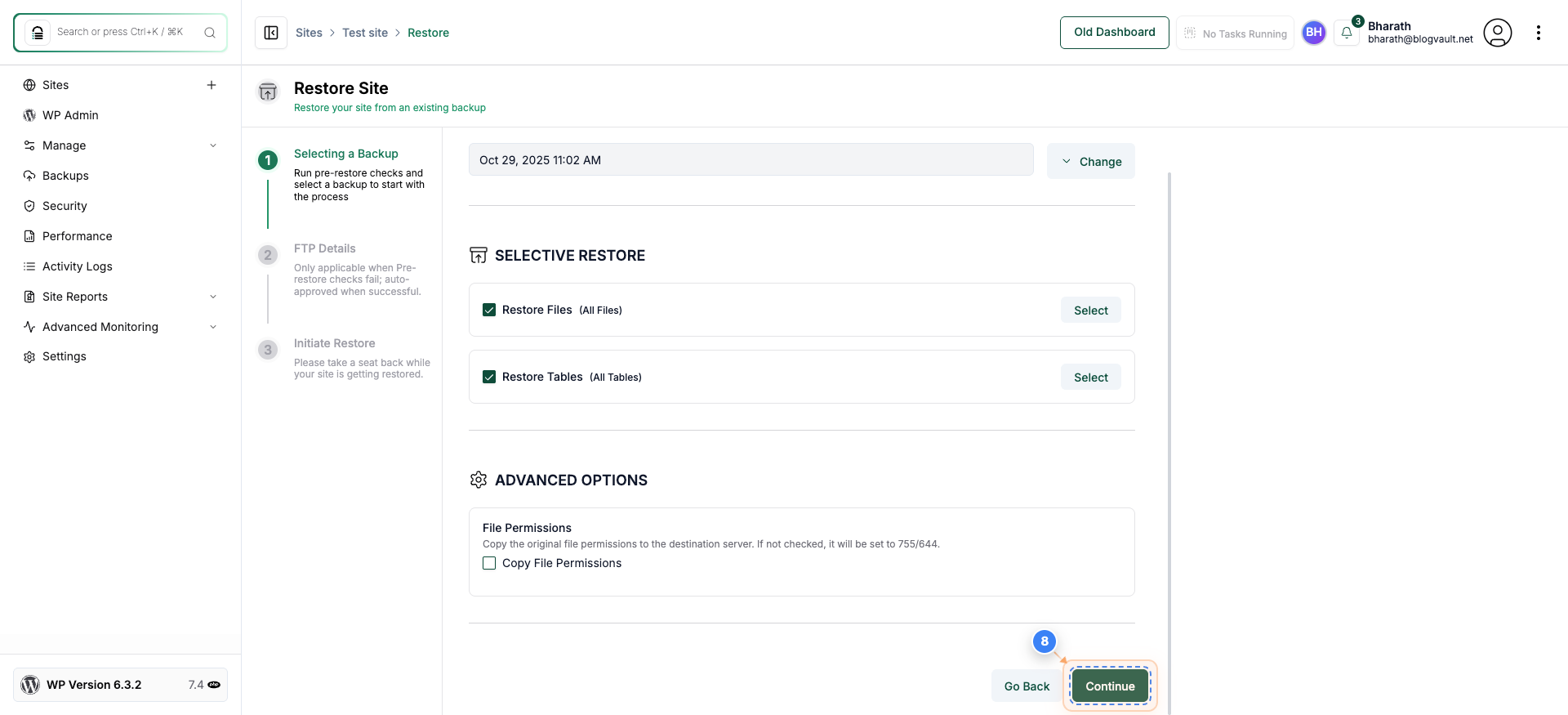Click the Manage sliders icon
This screenshot has width=1568, height=715.
(29, 145)
